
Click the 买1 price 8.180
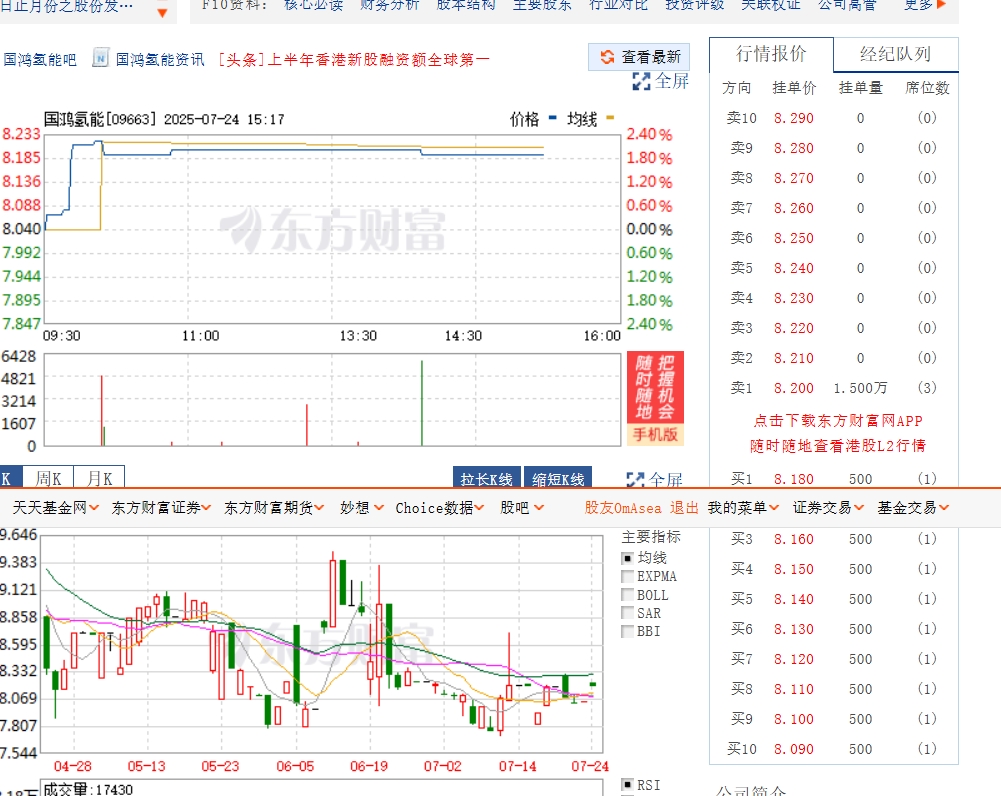point(794,479)
